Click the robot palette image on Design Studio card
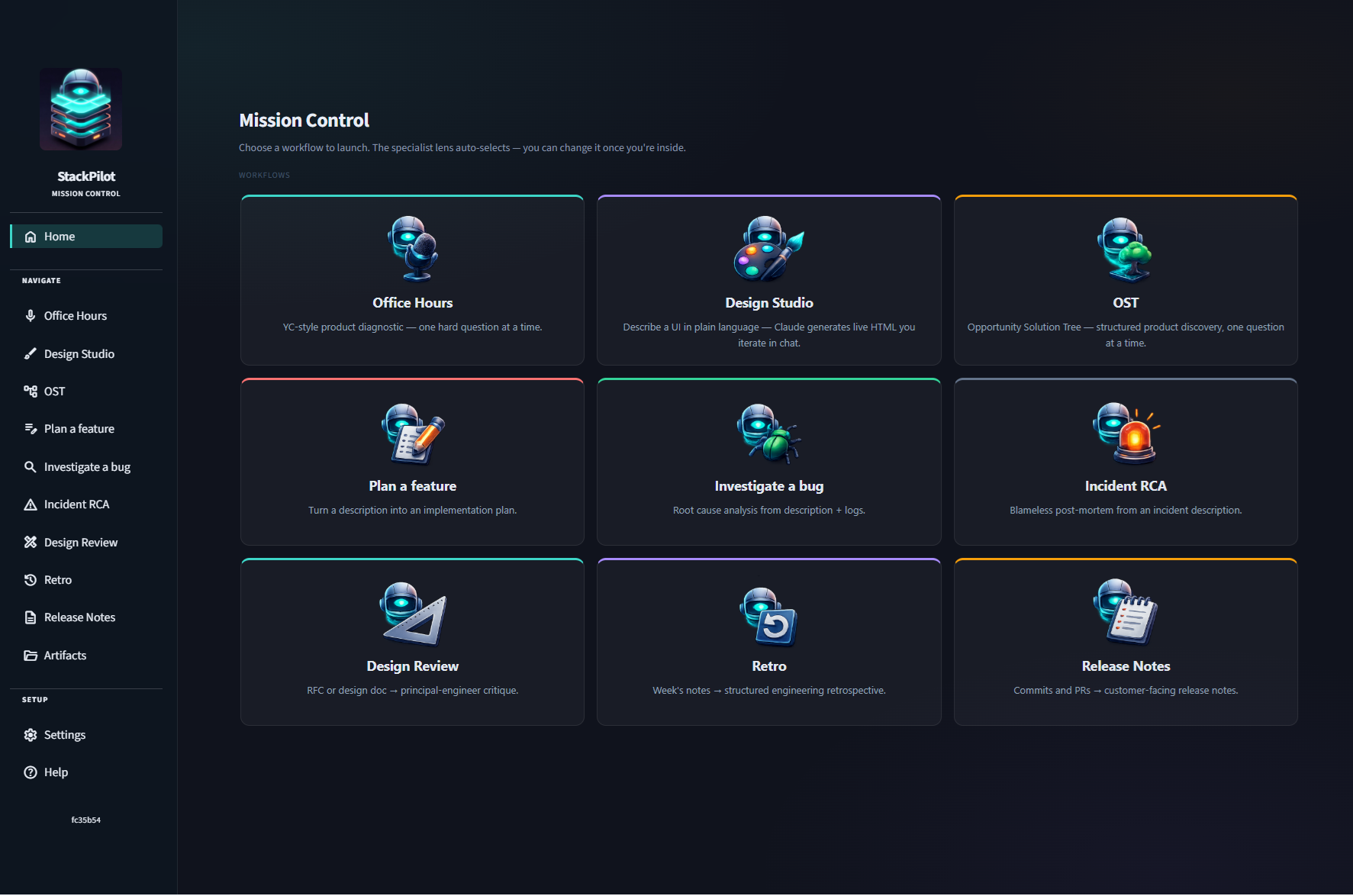This screenshot has height=896, width=1353. [769, 250]
